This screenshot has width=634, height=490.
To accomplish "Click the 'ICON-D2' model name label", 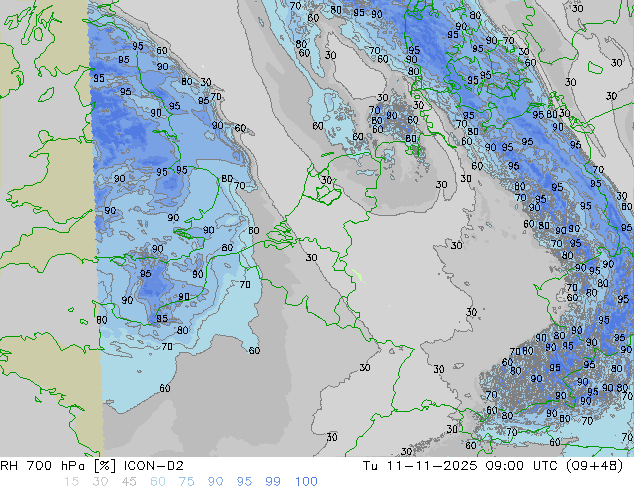I will pyautogui.click(x=154, y=466).
